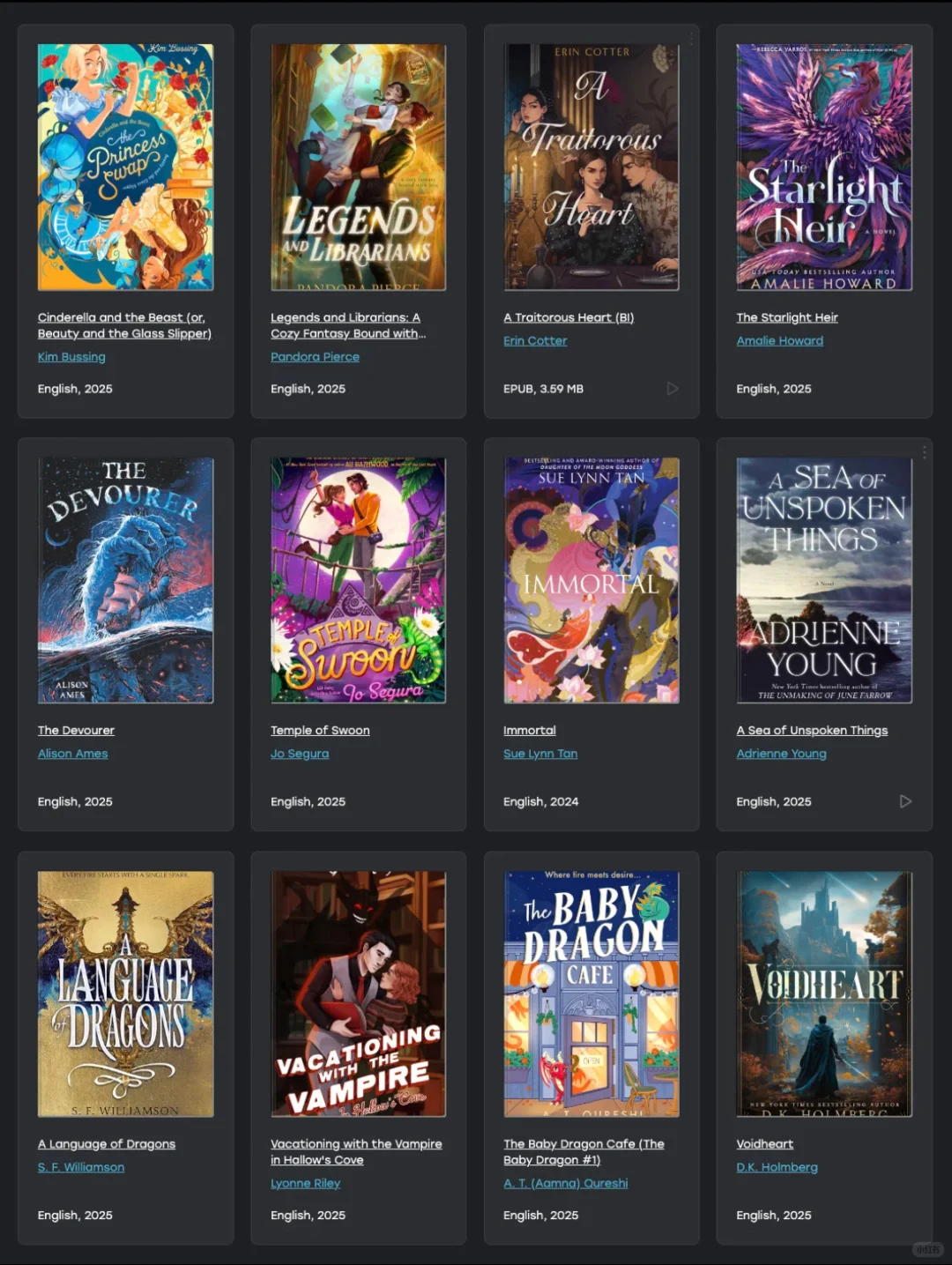Open The Devourer cover thumbnail
This screenshot has height=1265, width=952.
click(x=125, y=580)
